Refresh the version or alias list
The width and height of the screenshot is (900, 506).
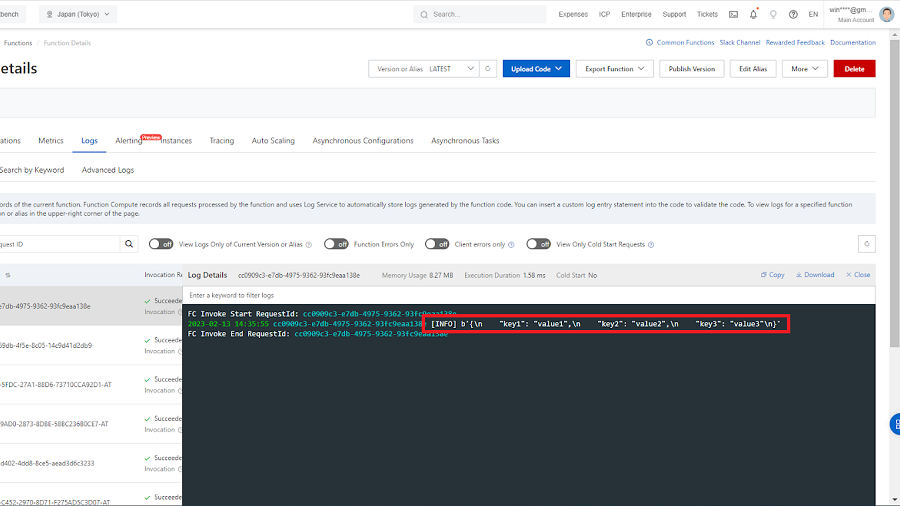[487, 69]
